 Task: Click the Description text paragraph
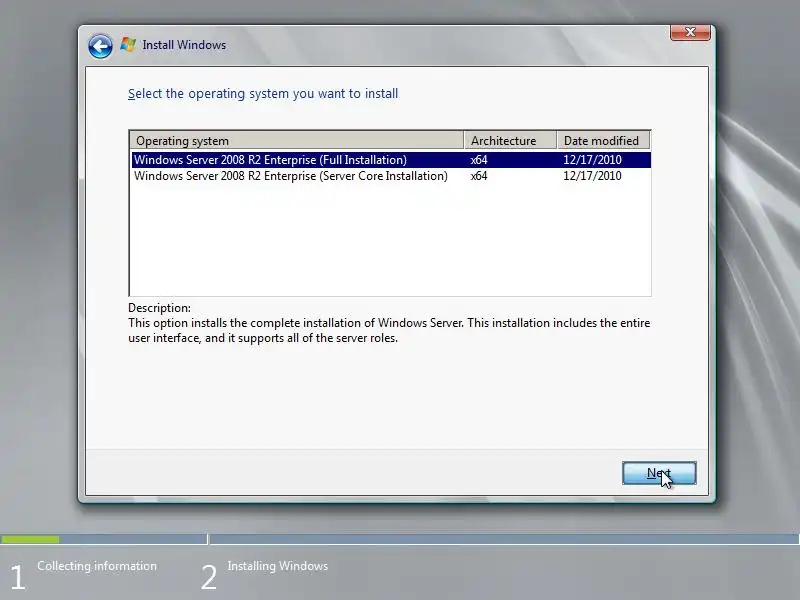click(x=389, y=331)
